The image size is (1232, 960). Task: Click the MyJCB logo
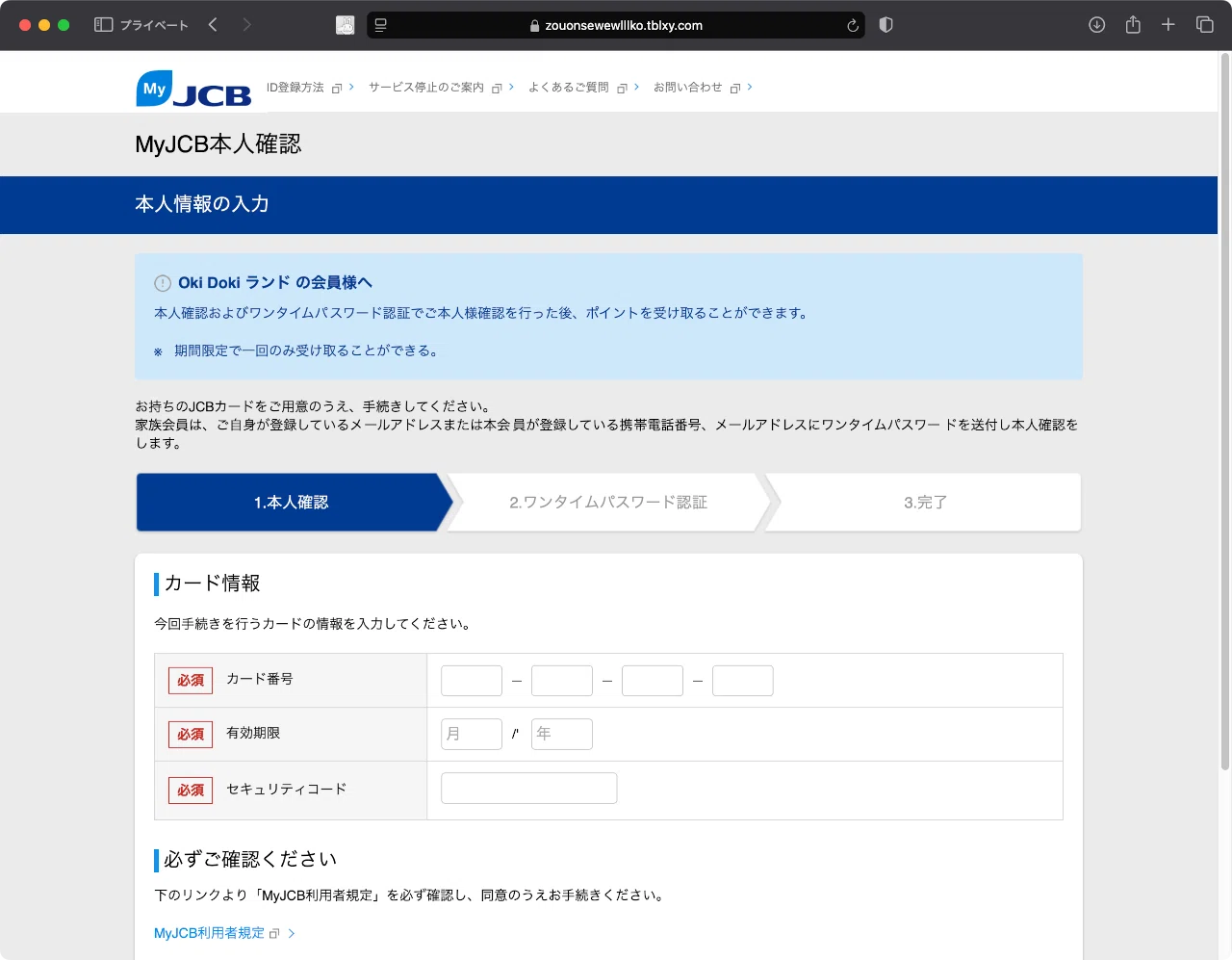coord(193,89)
